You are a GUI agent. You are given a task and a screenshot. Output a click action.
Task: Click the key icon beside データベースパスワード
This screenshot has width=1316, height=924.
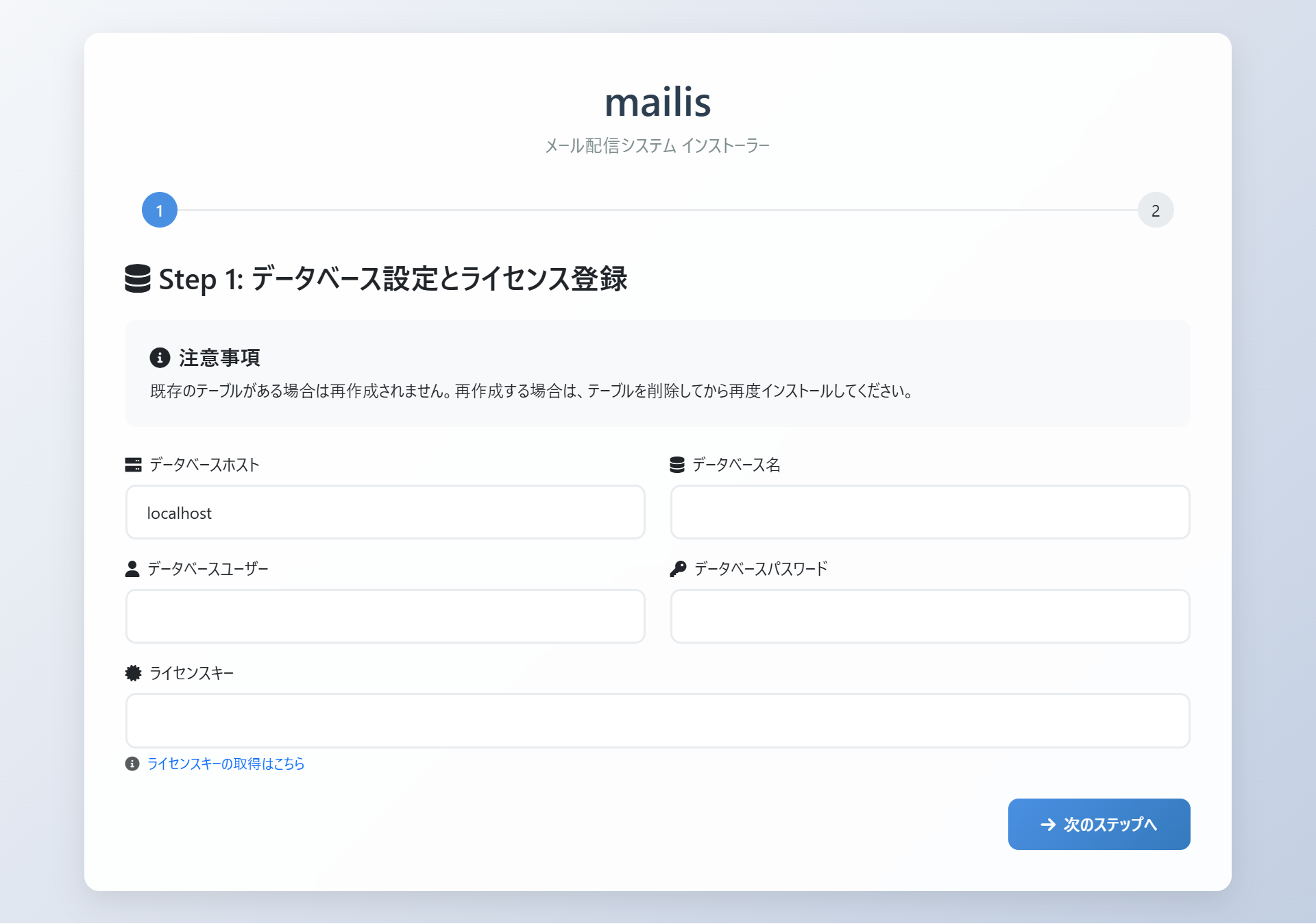coord(678,569)
